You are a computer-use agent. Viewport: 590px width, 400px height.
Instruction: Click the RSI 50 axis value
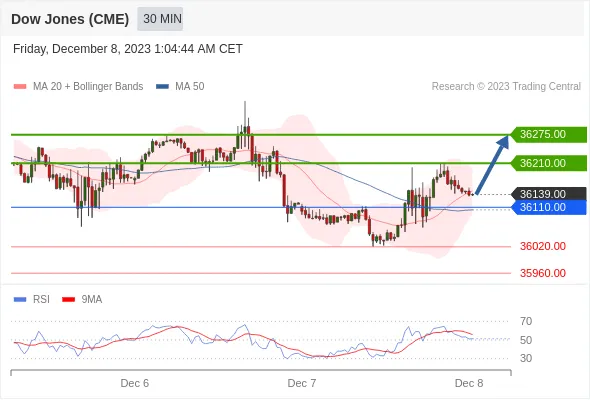[x=526, y=340]
